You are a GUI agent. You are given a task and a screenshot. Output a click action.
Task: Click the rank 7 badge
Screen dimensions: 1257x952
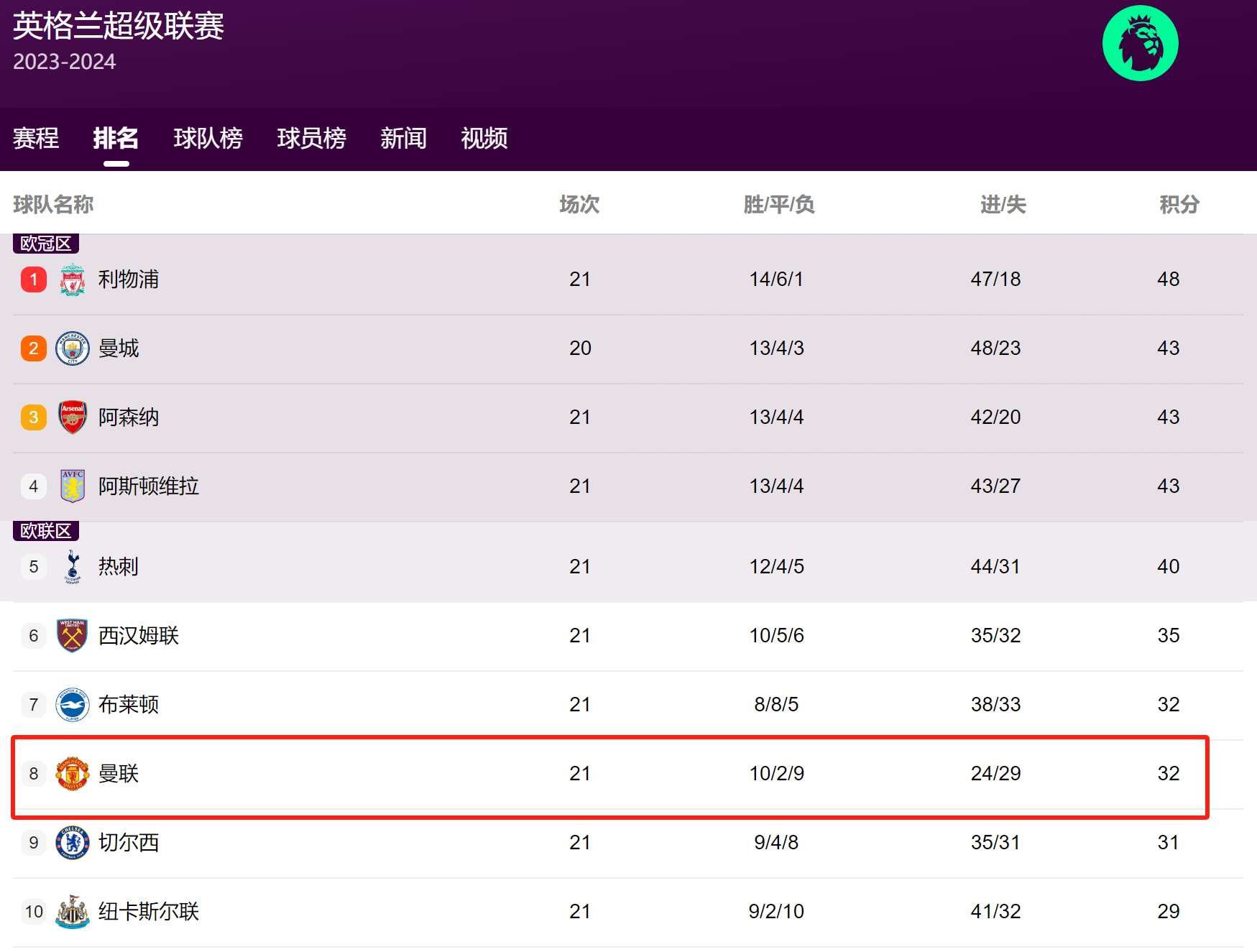coord(34,705)
